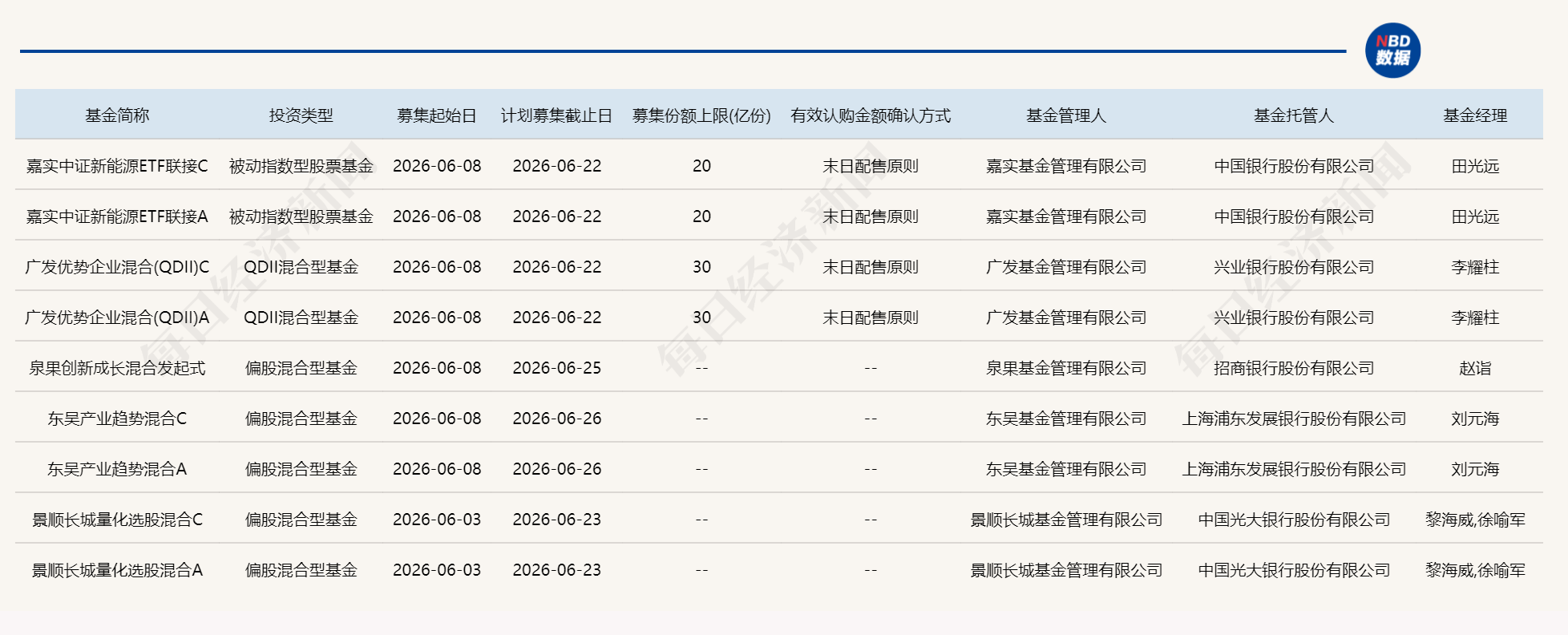Click manager company 泉果基金管理有限公司

[x=1066, y=368]
